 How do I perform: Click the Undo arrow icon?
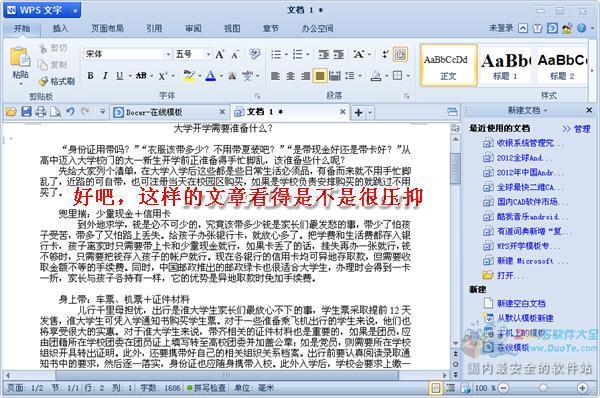coord(70,112)
